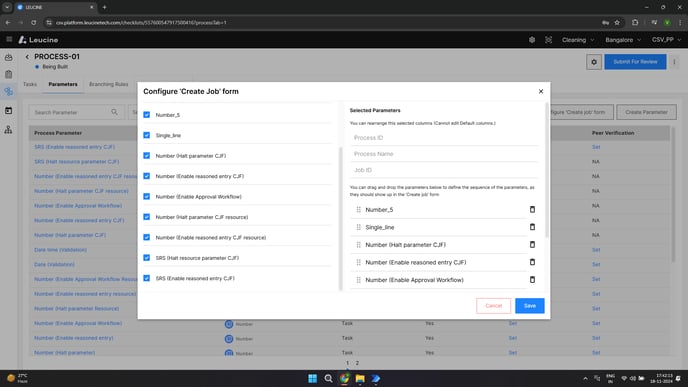Image resolution: width=688 pixels, height=387 pixels.
Task: Grab drag handle of Number_5 row
Action: point(358,210)
